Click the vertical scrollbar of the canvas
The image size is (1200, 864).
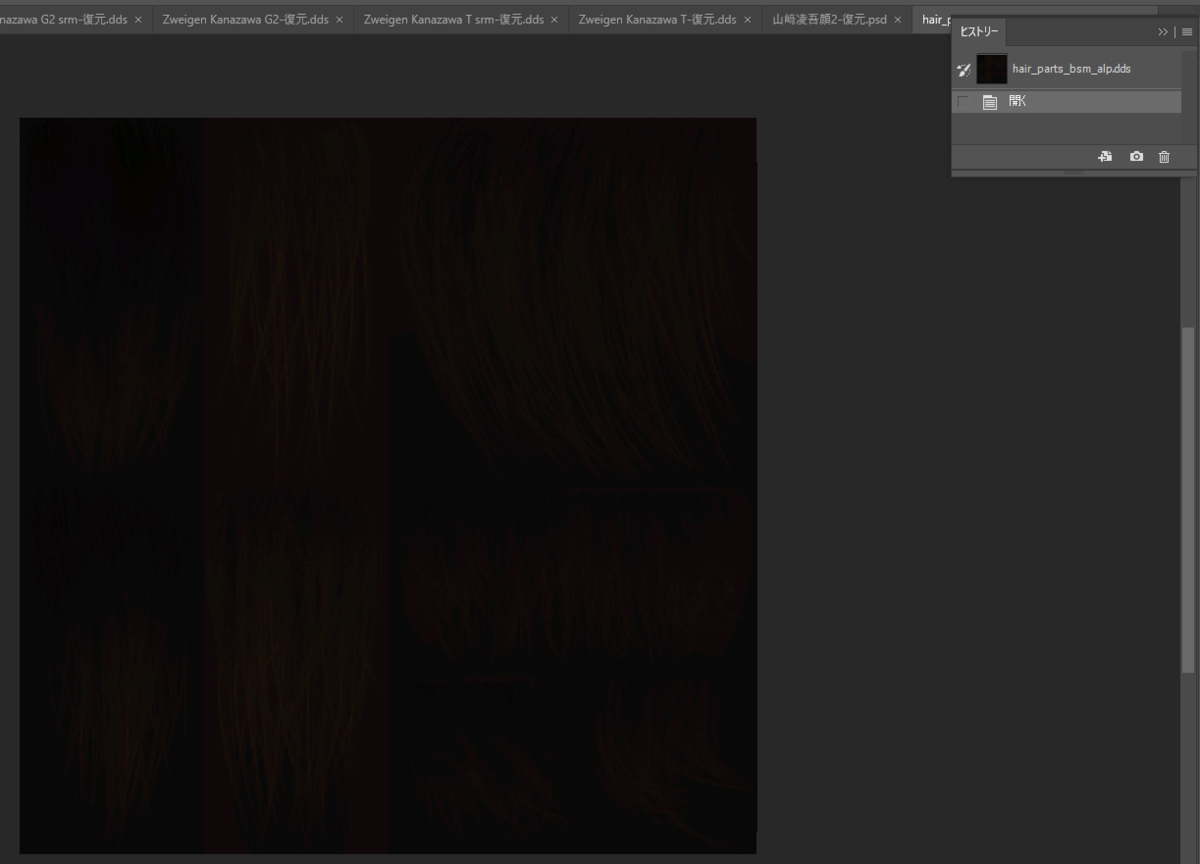1188,500
